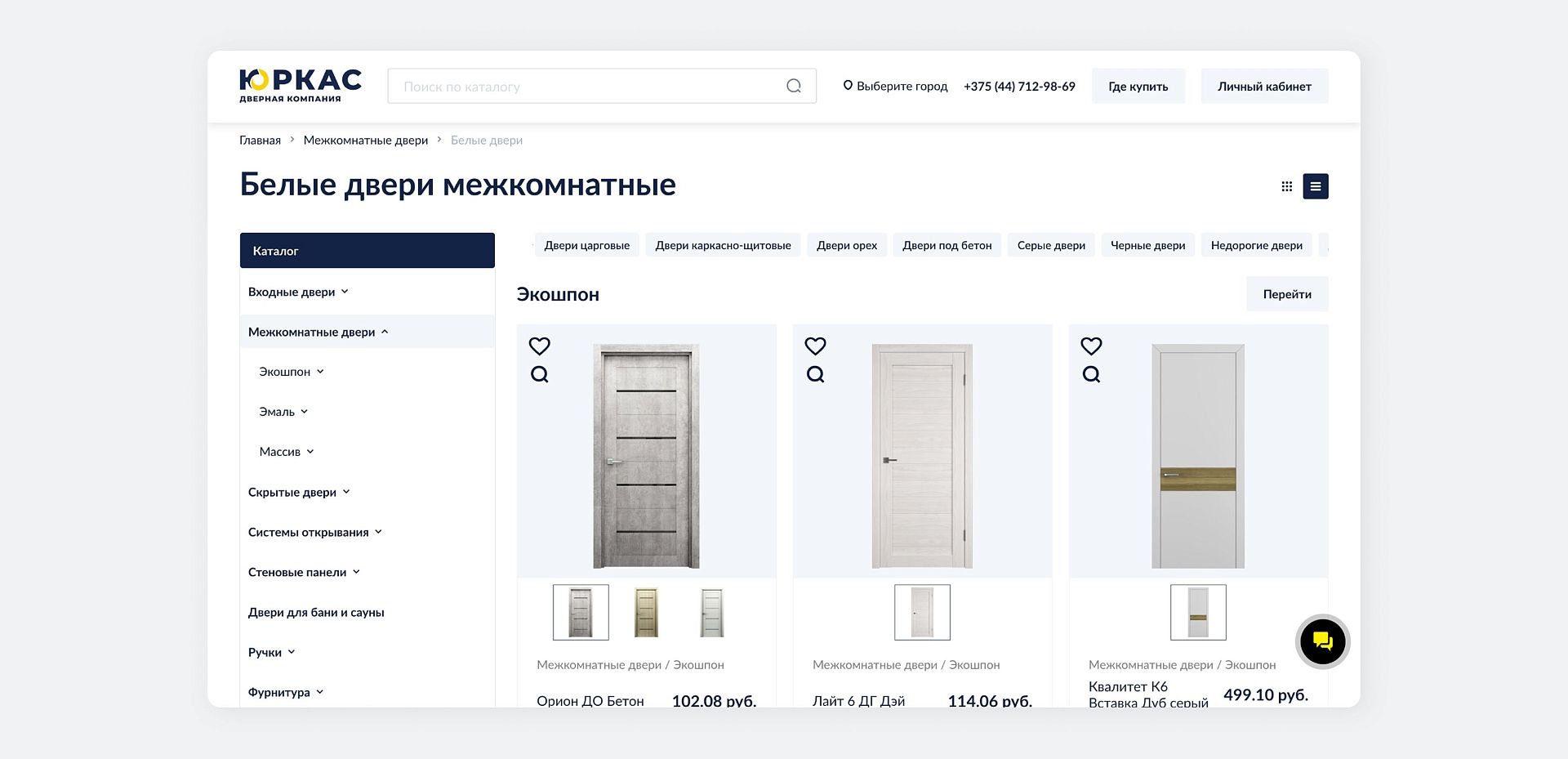
Task: Select the Двери царговые filter tag
Action: tap(586, 245)
